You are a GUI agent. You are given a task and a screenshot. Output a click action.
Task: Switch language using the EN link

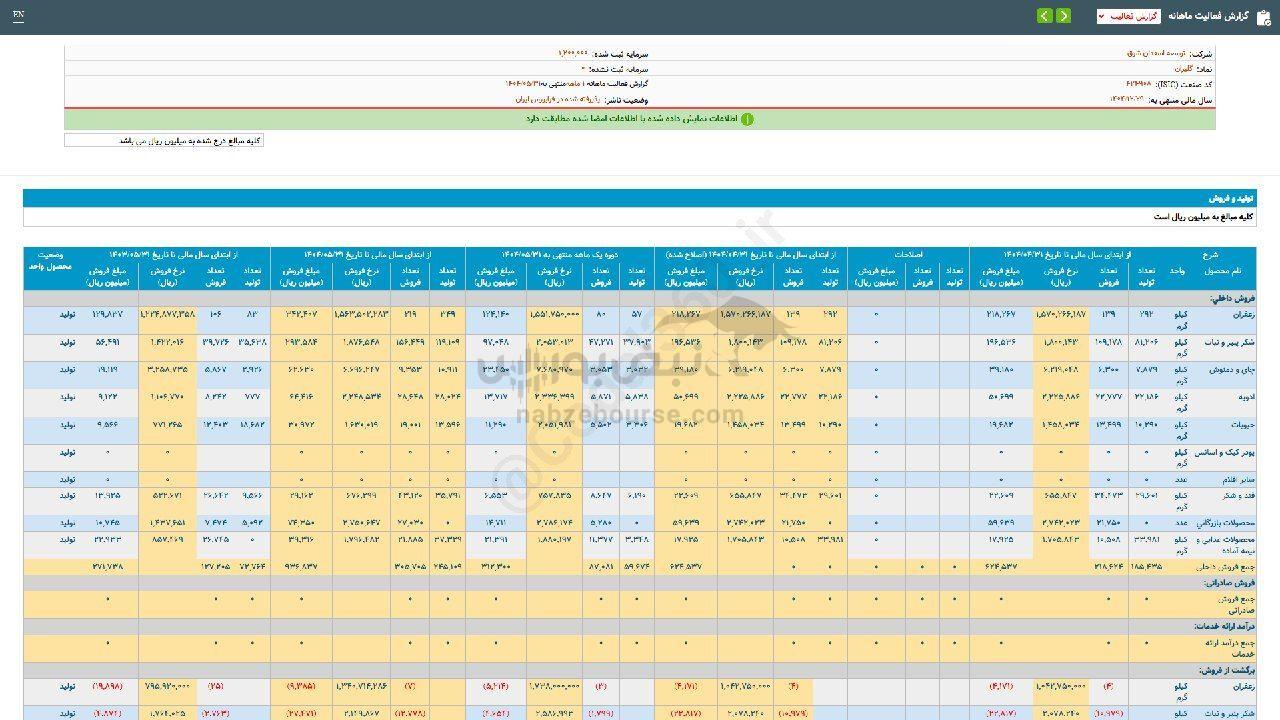(x=19, y=16)
